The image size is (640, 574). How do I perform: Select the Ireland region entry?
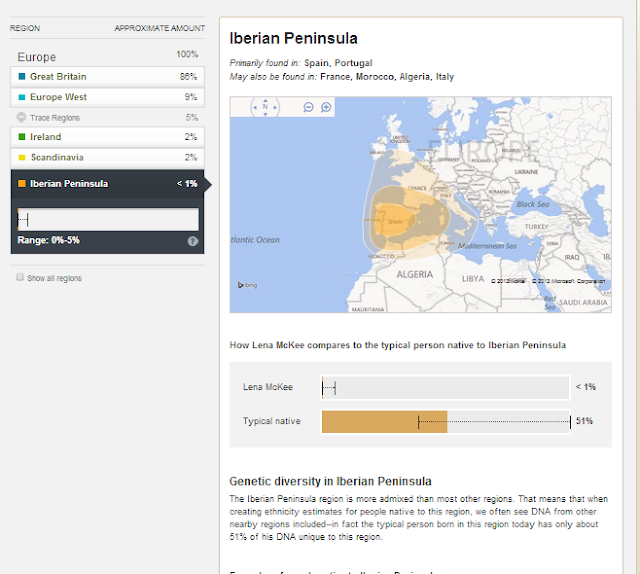coord(107,137)
